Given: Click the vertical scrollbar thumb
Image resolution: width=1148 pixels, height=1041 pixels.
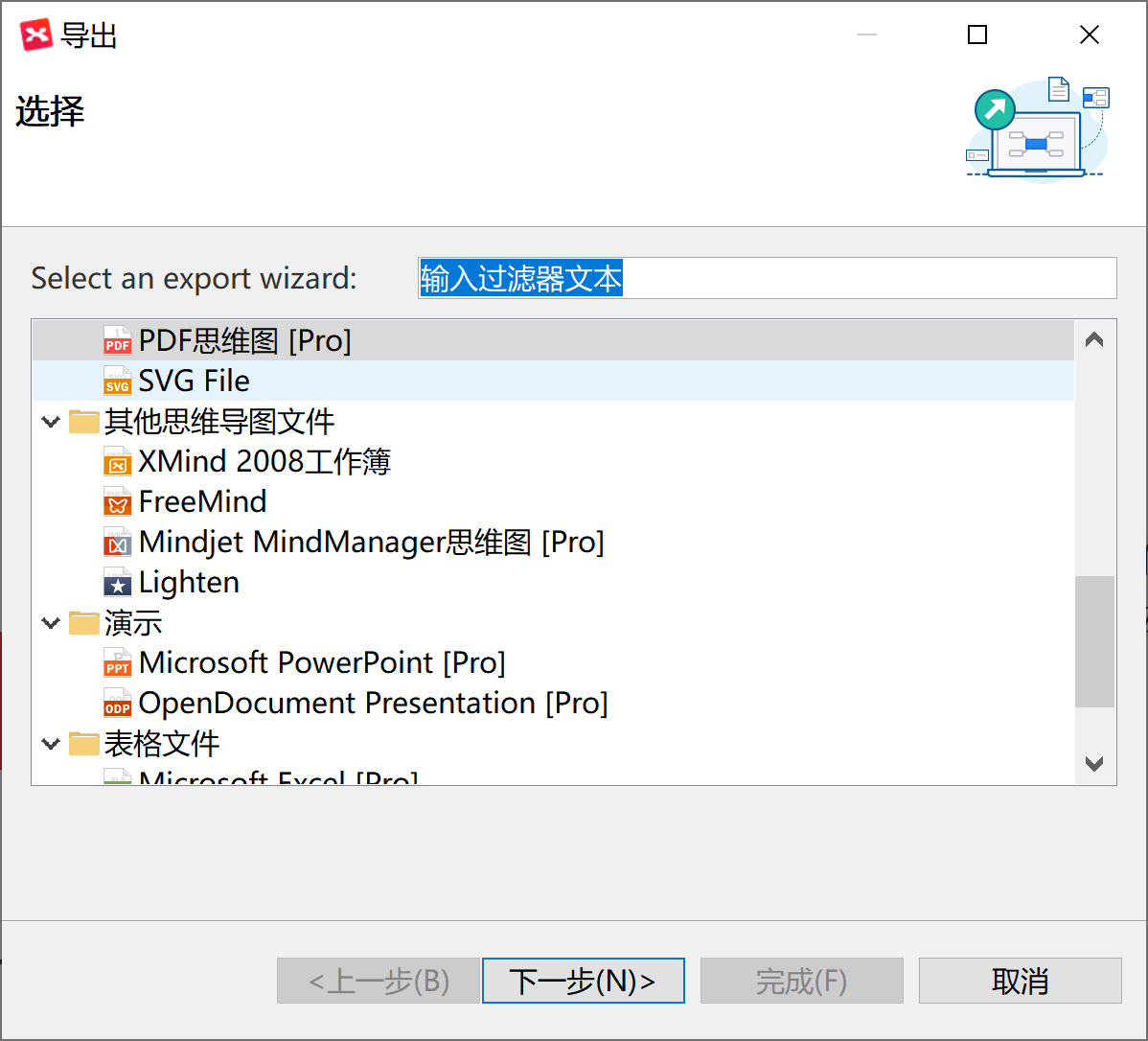Looking at the screenshot, I should (1094, 641).
